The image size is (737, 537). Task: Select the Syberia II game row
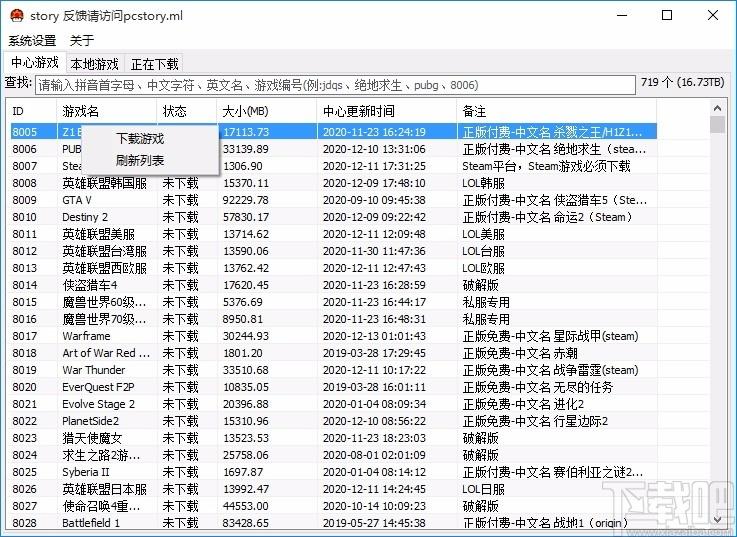[333, 472]
